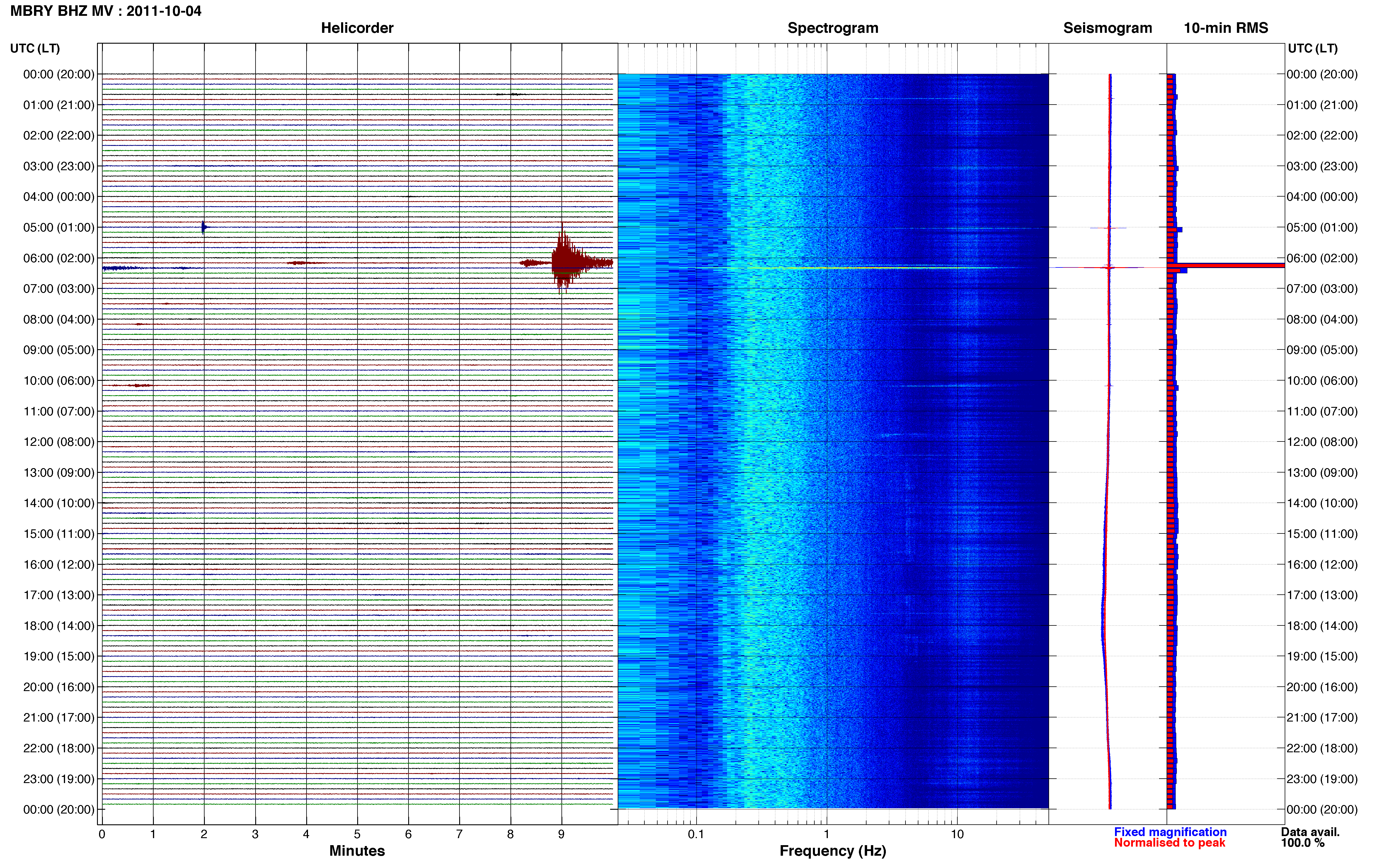Screen dimensions: 1389x868
Task: Select left axis label '07:00 (03:00)'
Action: click(59, 289)
